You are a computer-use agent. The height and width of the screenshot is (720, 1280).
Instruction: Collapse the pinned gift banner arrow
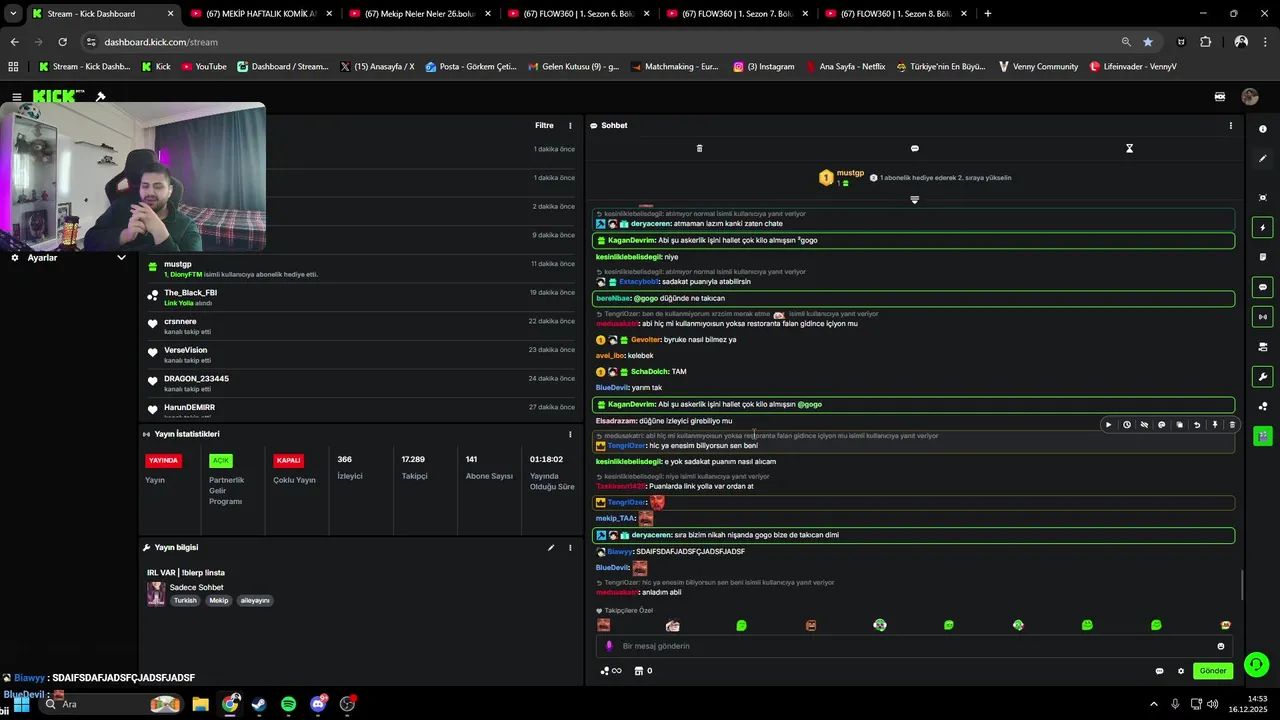click(914, 200)
